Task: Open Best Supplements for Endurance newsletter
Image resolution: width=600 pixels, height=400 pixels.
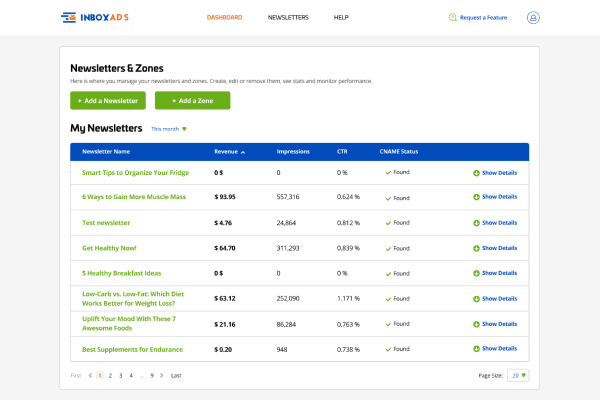Action: click(132, 349)
